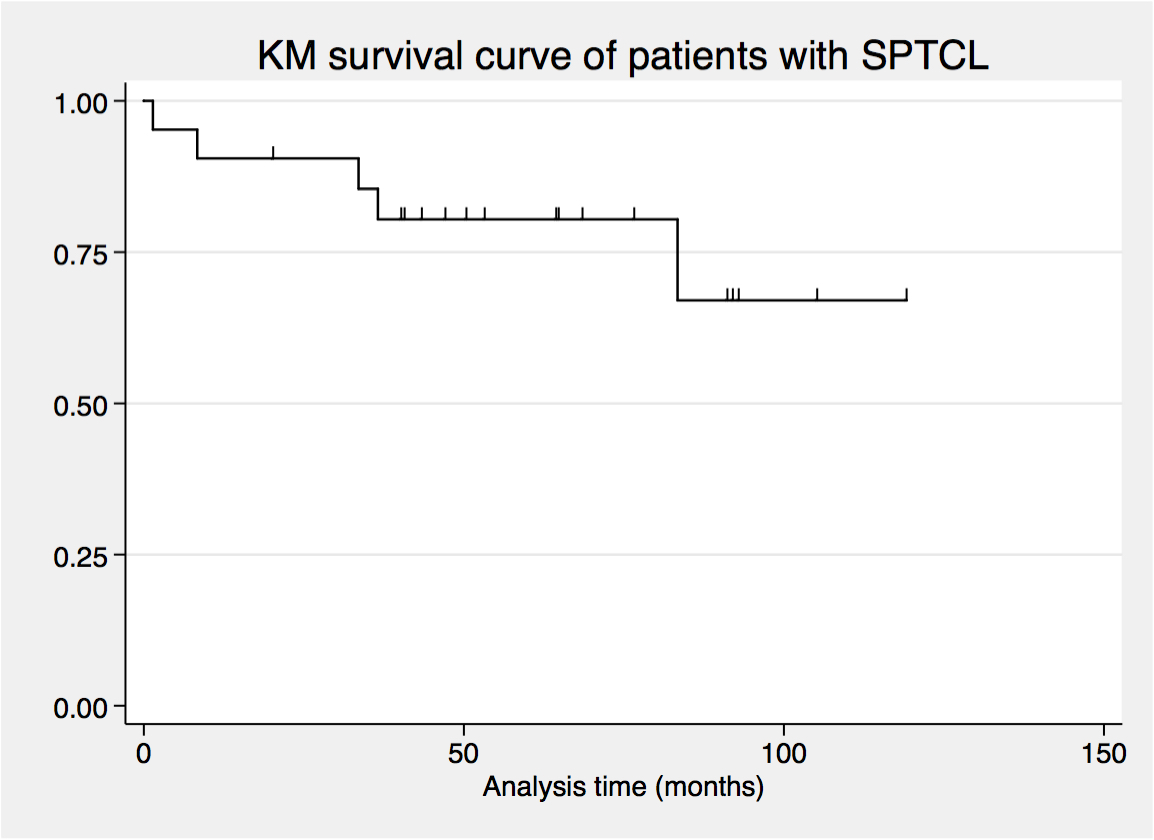The height and width of the screenshot is (840, 1154).
Task: Click the final censor mark ending the curve
Action: (x=906, y=294)
